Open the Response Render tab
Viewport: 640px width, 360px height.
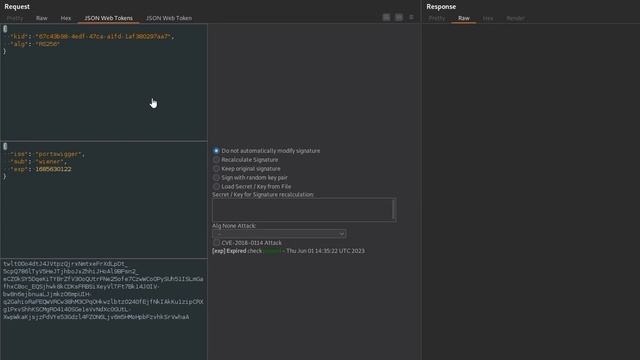tap(516, 18)
